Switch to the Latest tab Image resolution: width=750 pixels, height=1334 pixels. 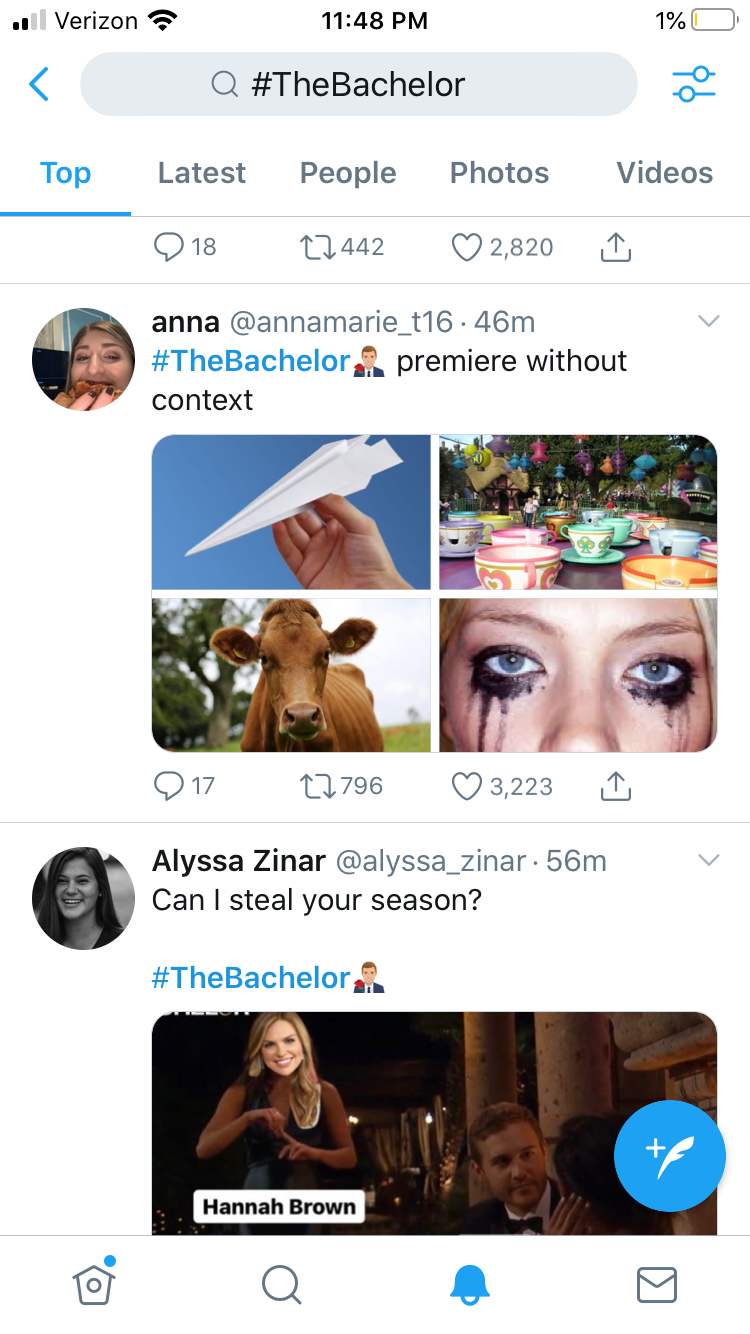202,173
